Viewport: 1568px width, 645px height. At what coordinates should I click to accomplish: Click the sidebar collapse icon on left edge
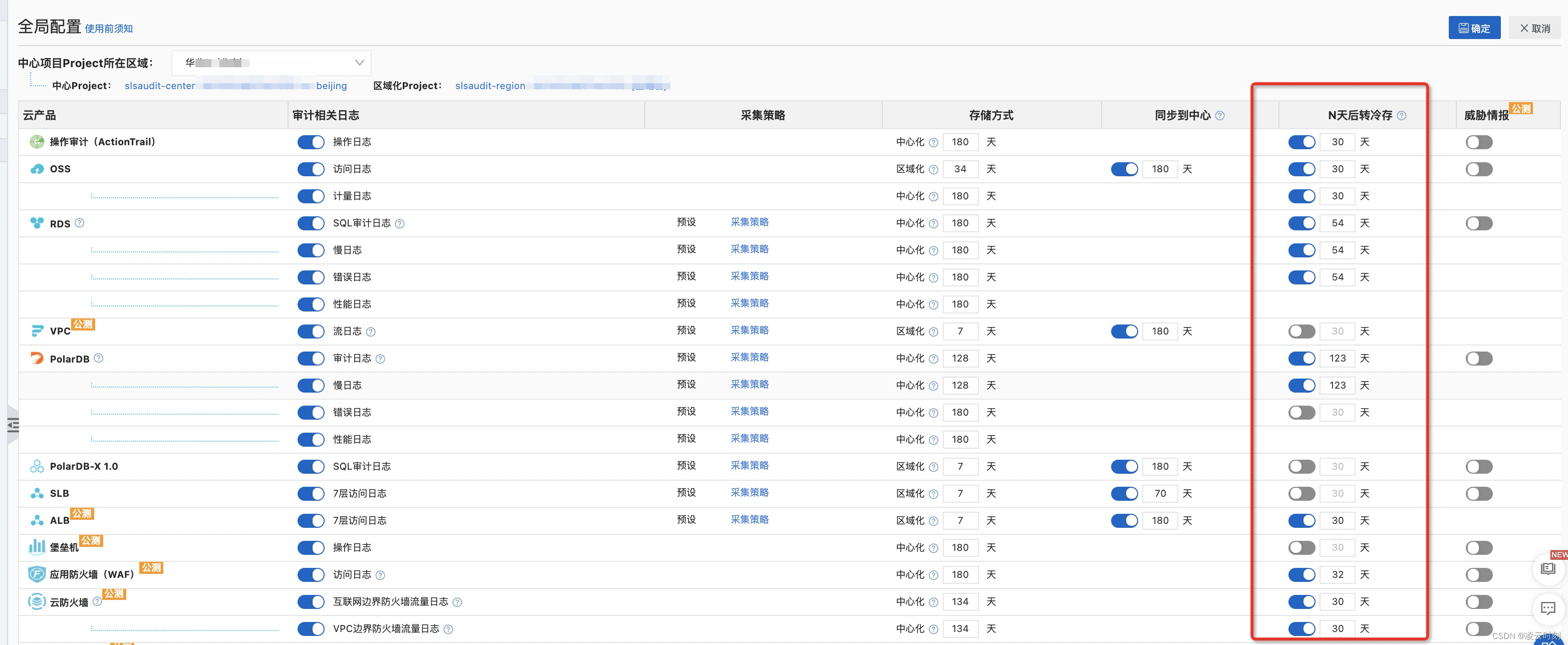(13, 425)
